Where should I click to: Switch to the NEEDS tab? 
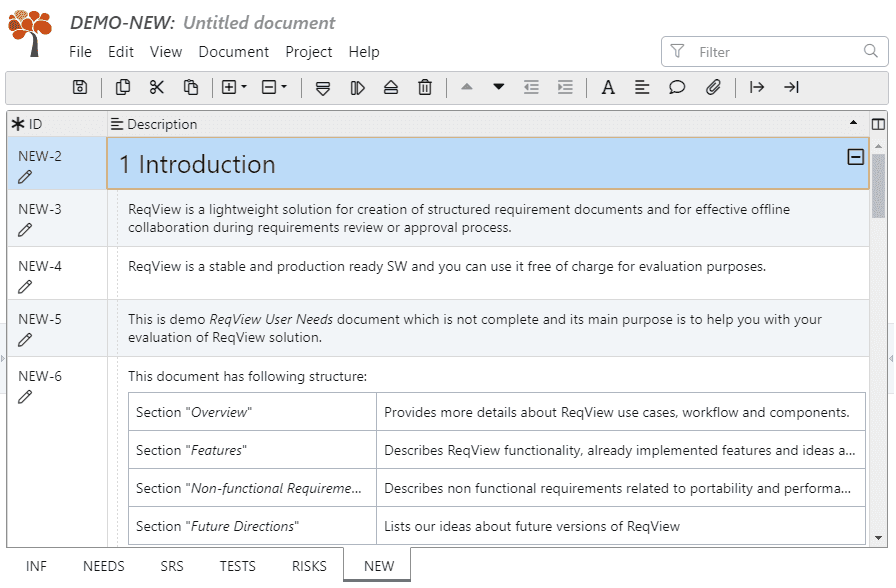tap(104, 566)
